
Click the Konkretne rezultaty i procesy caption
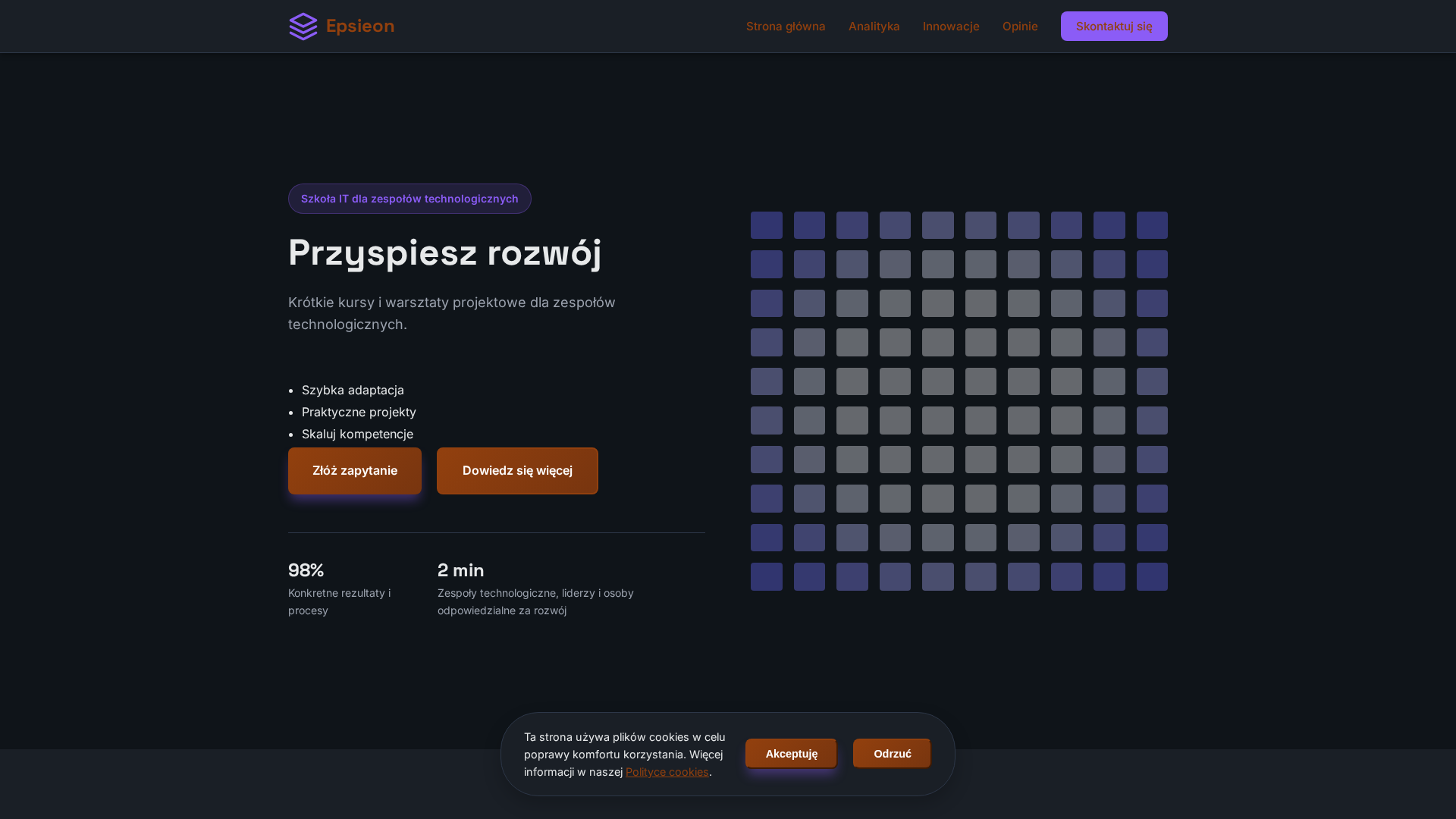(x=340, y=601)
